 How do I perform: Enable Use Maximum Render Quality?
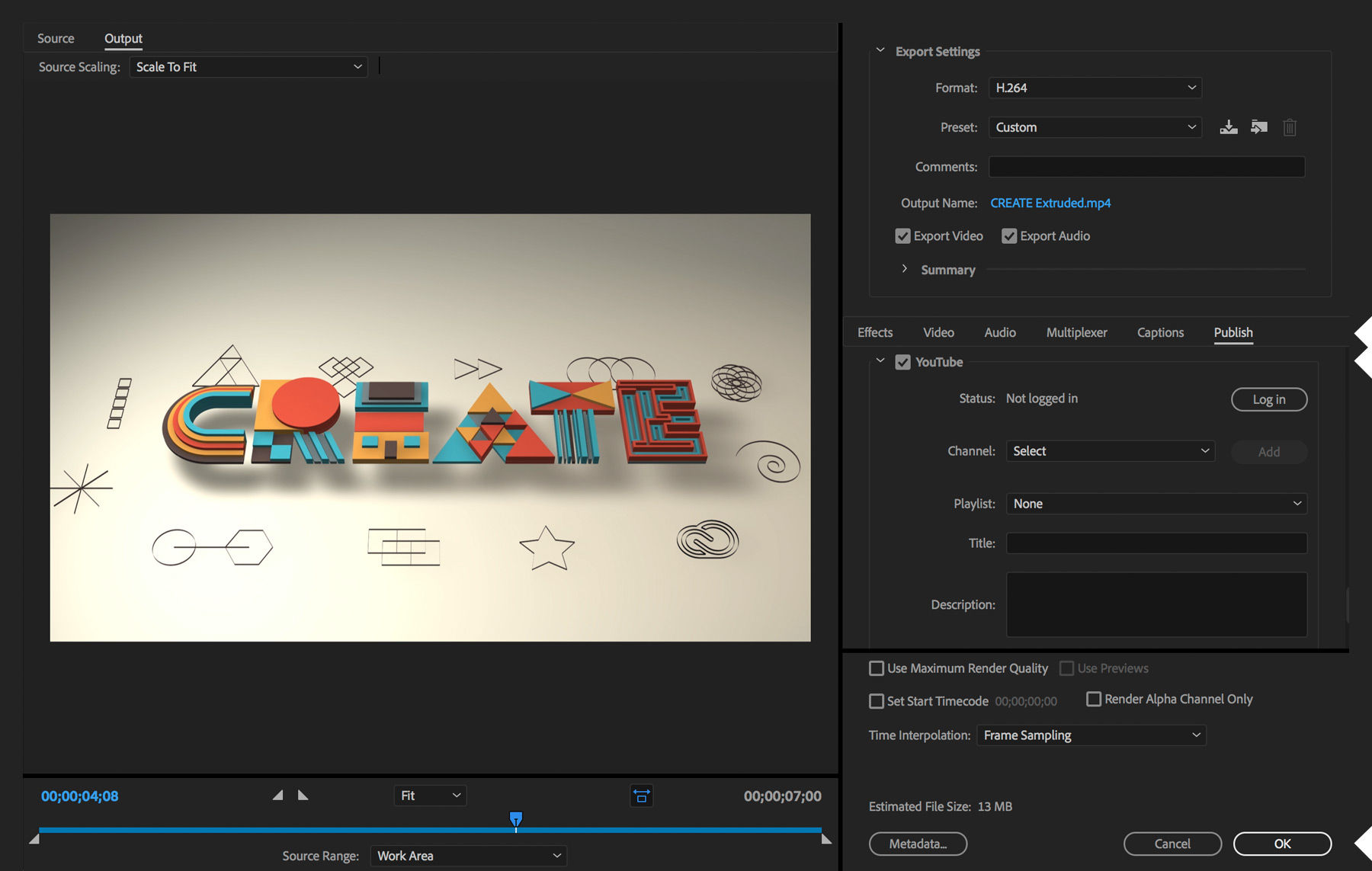coord(877,668)
